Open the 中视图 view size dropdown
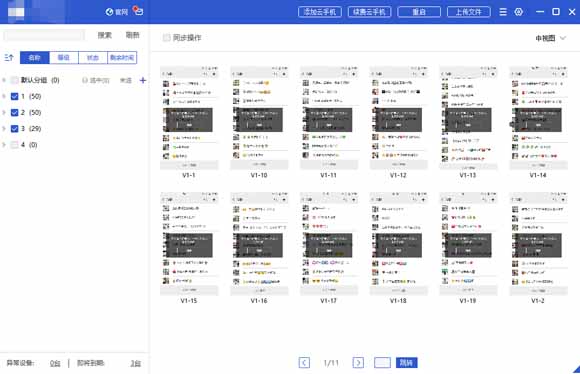580x374 pixels. point(550,38)
